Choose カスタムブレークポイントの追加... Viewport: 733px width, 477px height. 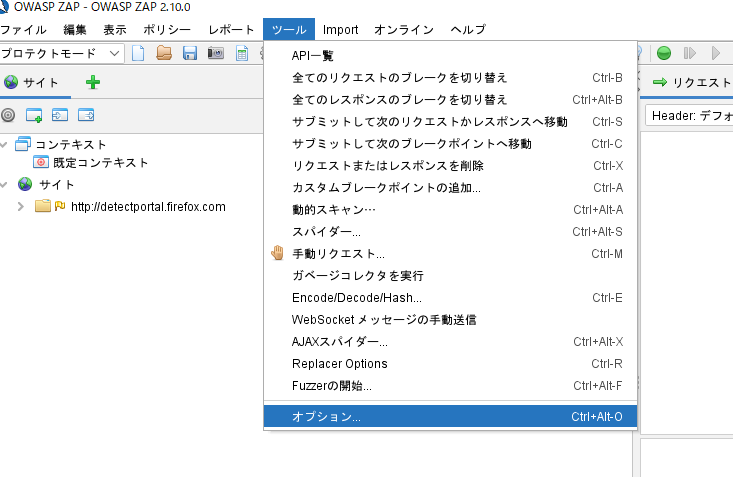coord(450,188)
